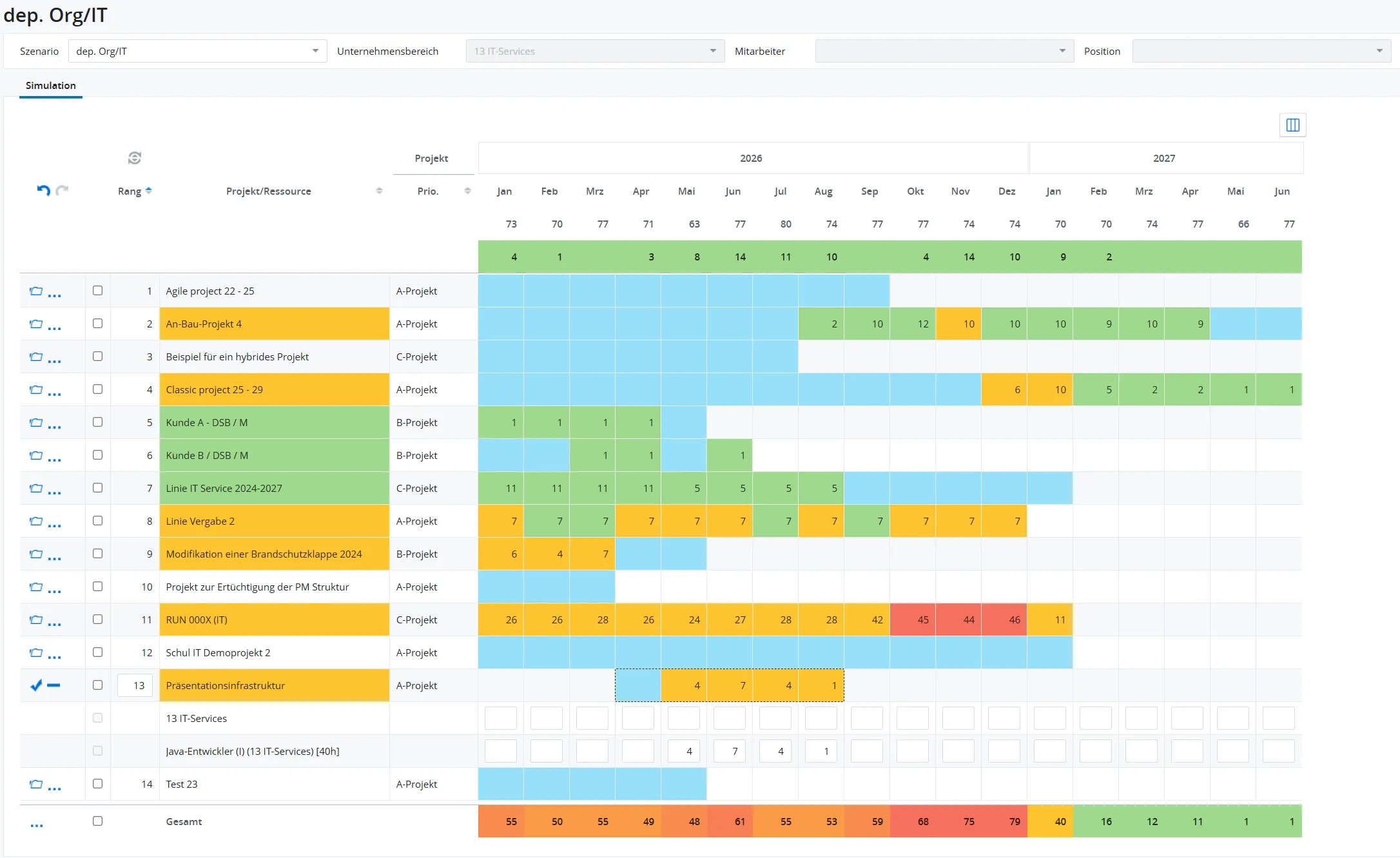Open the Position dropdown
Image resolution: width=1400 pixels, height=858 pixels.
tap(1261, 51)
